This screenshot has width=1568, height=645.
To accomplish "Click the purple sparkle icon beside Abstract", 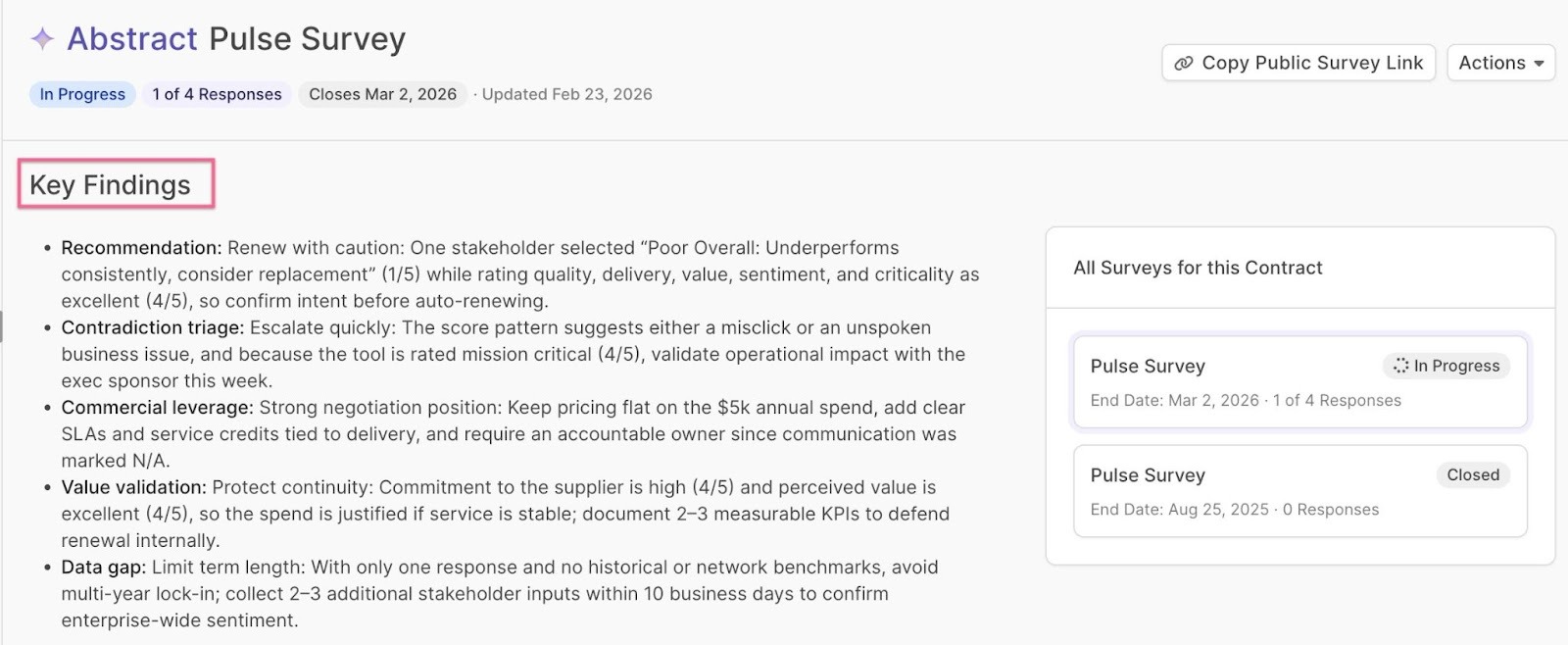I will [42, 39].
